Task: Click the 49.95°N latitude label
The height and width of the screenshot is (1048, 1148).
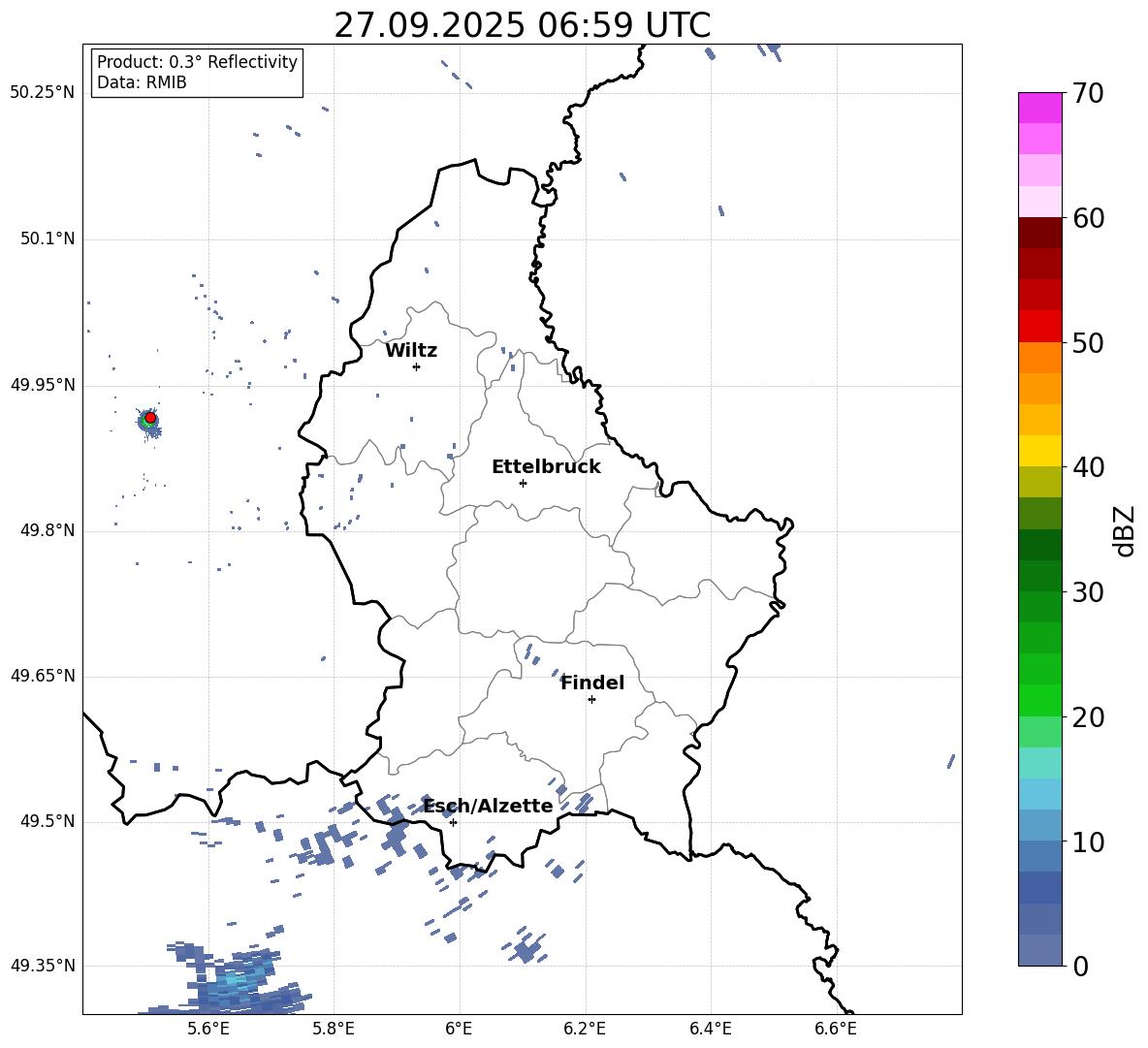Action: (x=43, y=385)
